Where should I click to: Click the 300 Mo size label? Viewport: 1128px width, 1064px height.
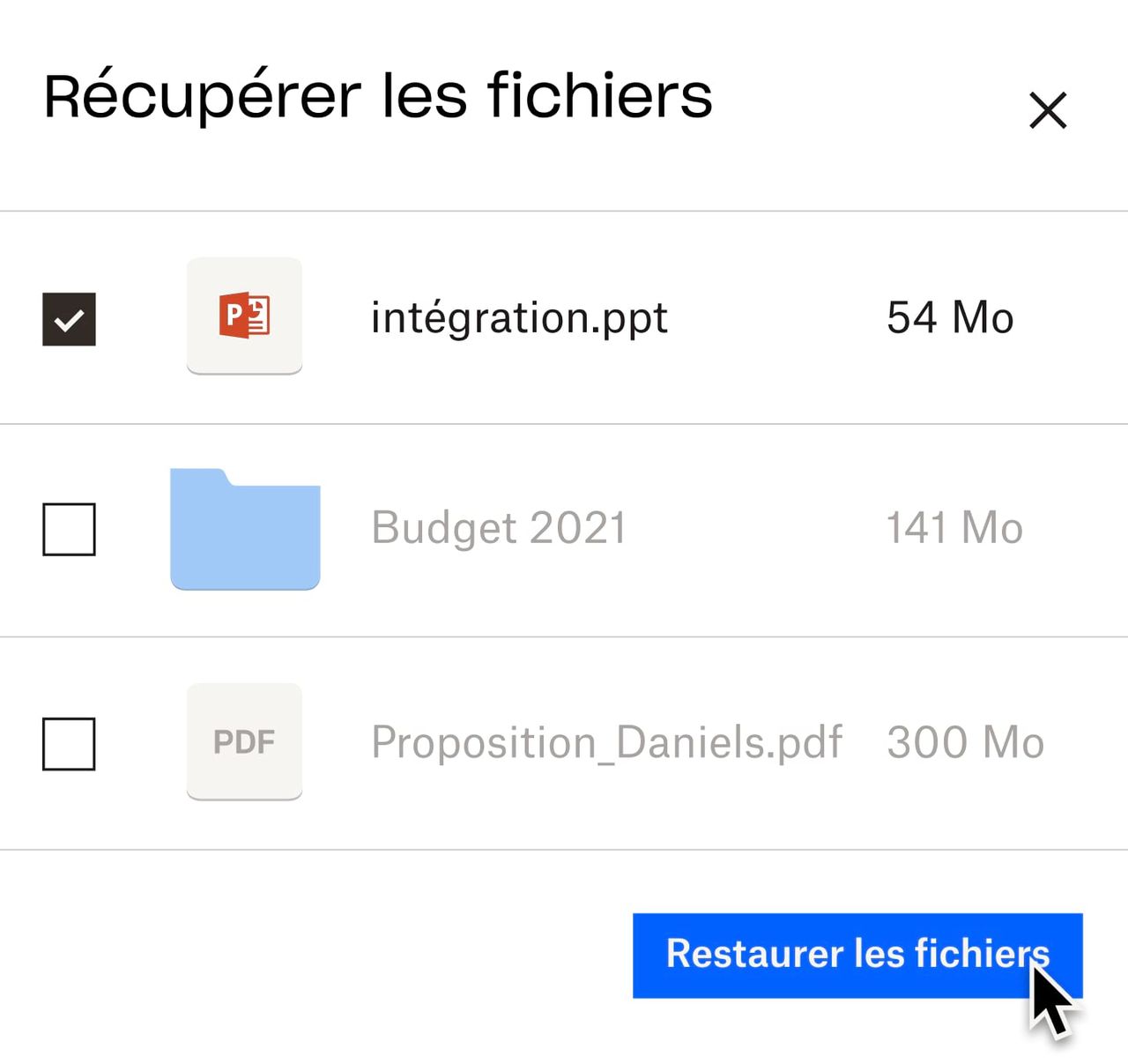(965, 742)
